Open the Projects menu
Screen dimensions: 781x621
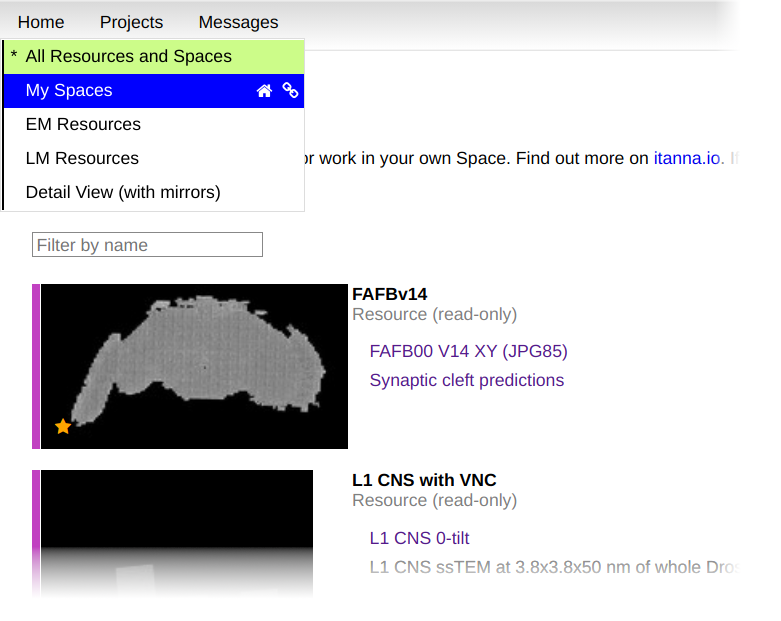pyautogui.click(x=131, y=22)
